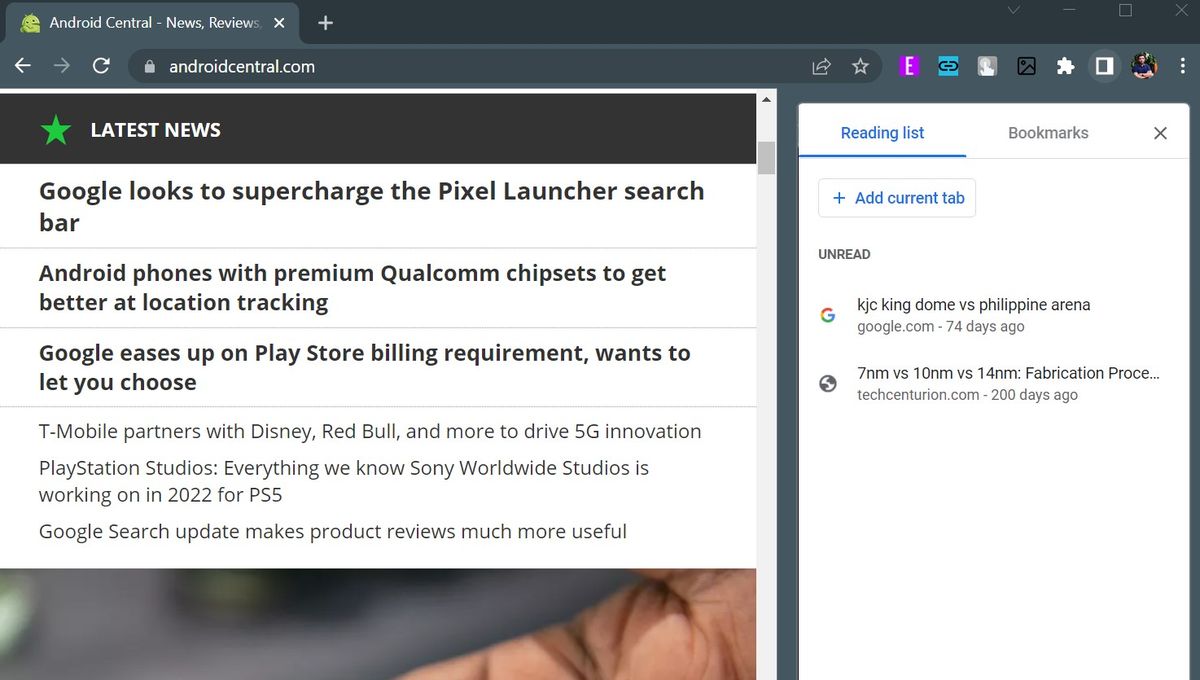The height and width of the screenshot is (680, 1200).
Task: Close the Reading list side panel
Action: [1160, 132]
